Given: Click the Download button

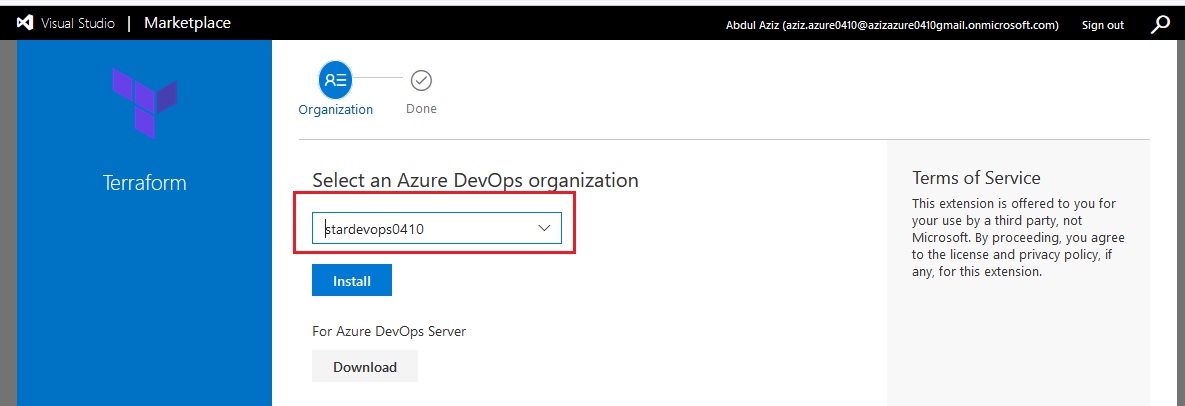Looking at the screenshot, I should 365,367.
